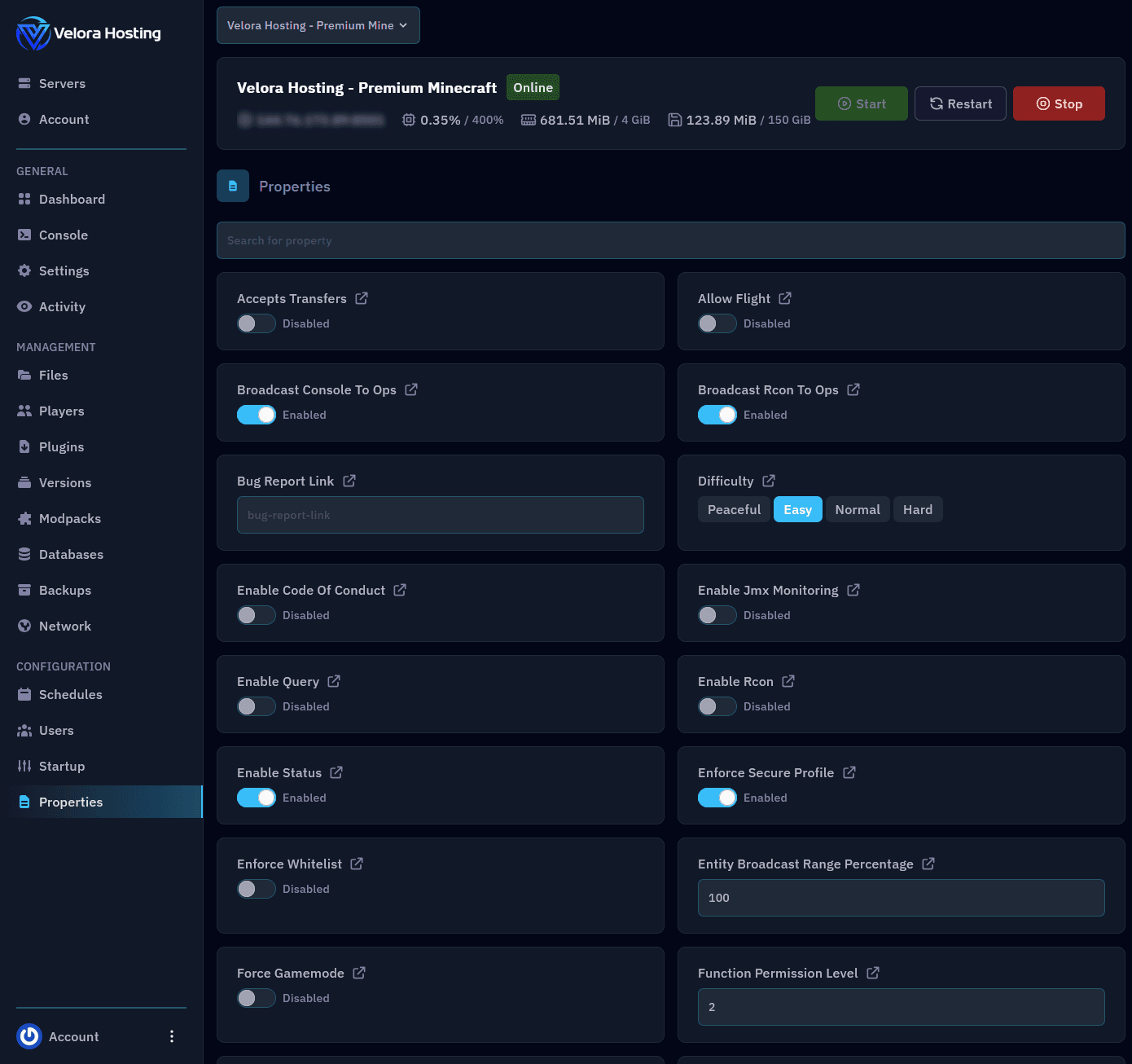
Task: Disable the Broadcast Console To Ops toggle
Action: (257, 415)
